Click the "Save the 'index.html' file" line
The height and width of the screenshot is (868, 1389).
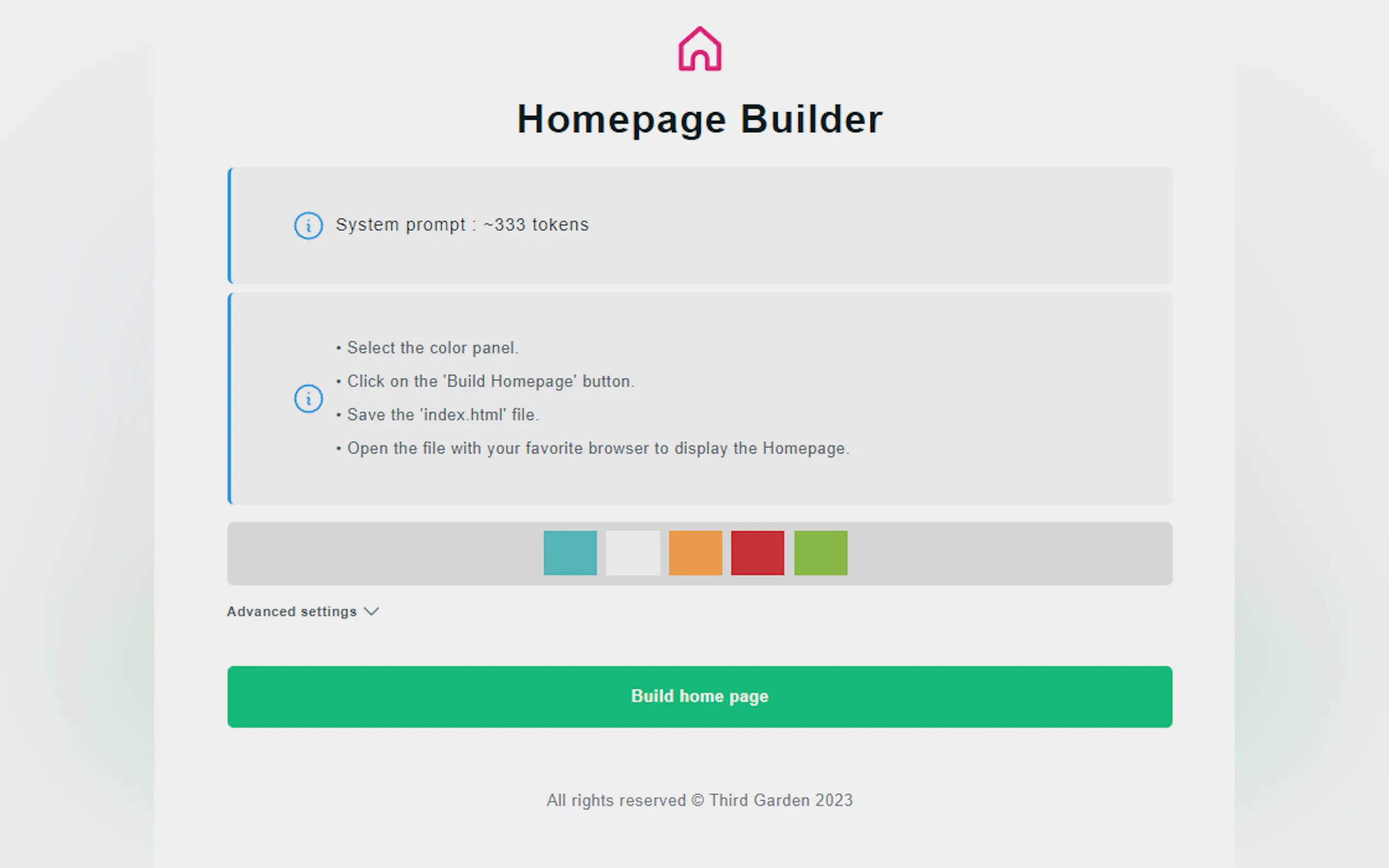pos(442,414)
